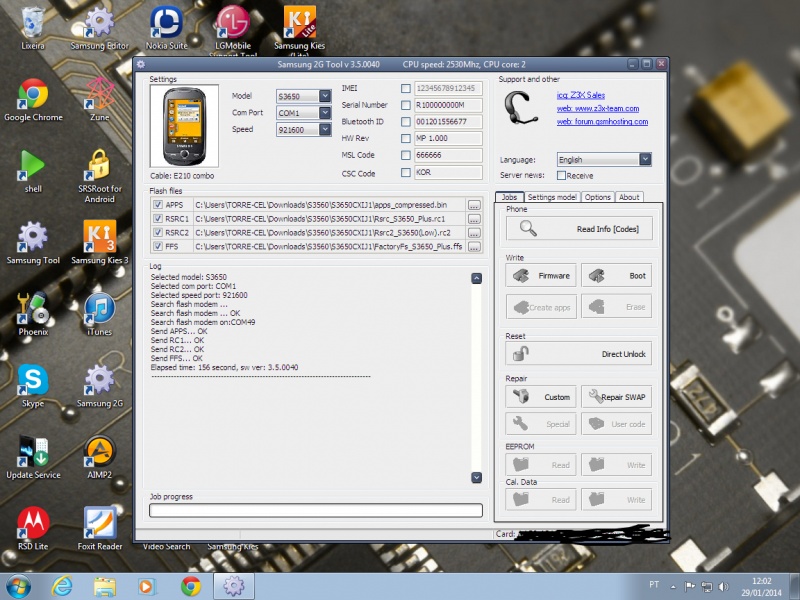Launch the Samsung Editor desktop shortcut

point(99,28)
